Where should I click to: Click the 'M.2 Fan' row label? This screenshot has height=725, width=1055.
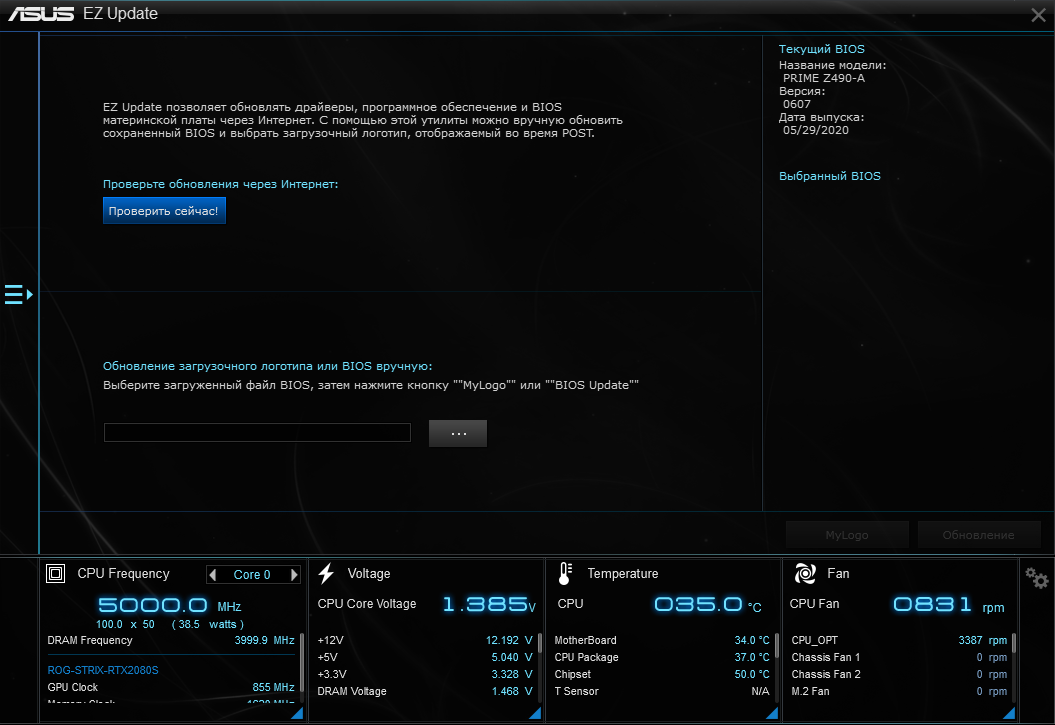[810, 691]
